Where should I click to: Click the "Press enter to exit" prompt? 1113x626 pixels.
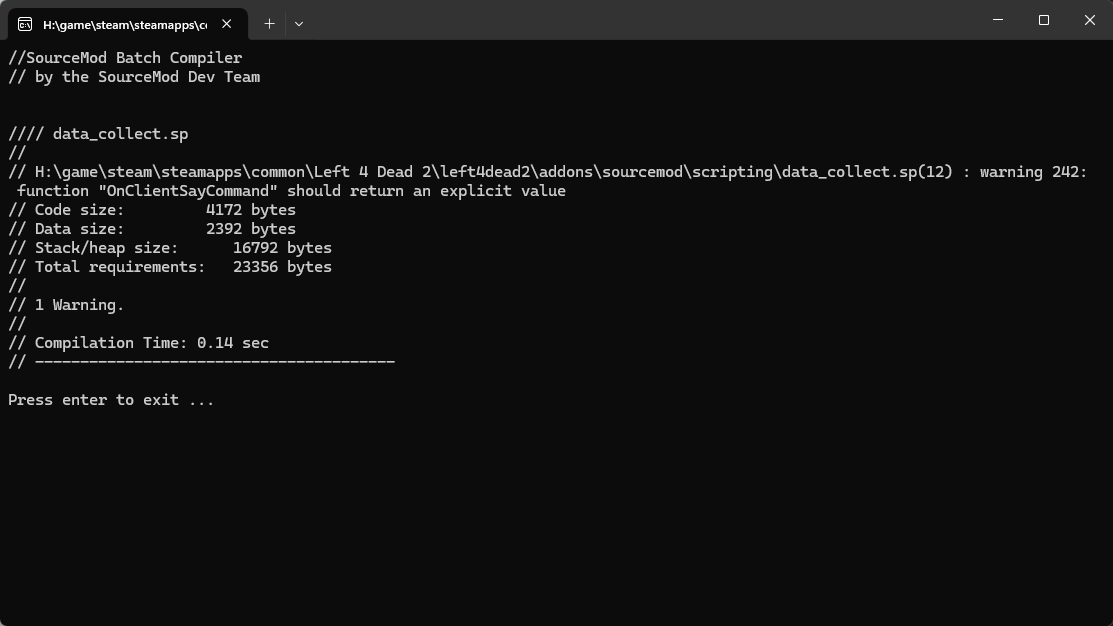pyautogui.click(x=111, y=400)
